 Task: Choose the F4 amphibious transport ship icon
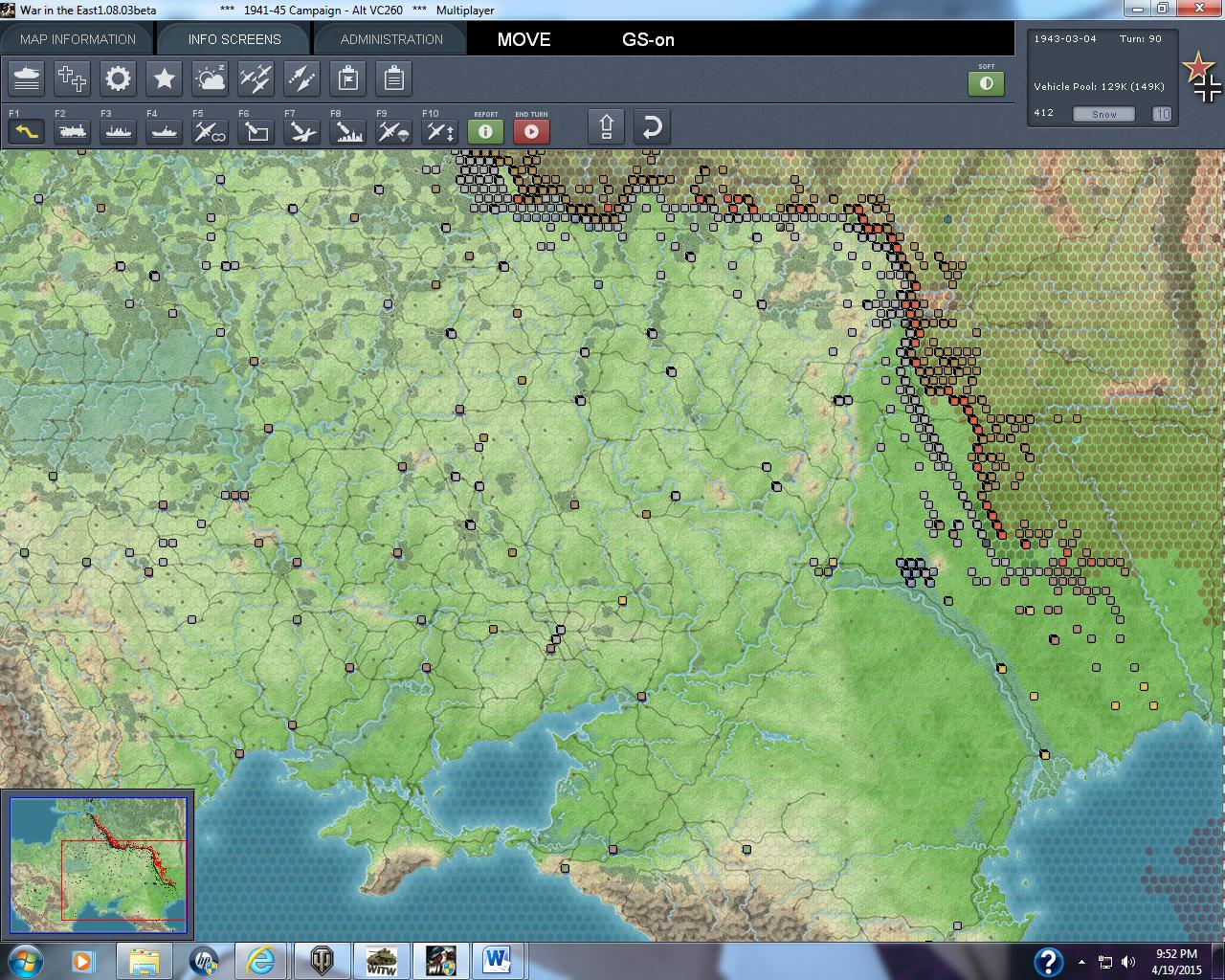click(164, 131)
